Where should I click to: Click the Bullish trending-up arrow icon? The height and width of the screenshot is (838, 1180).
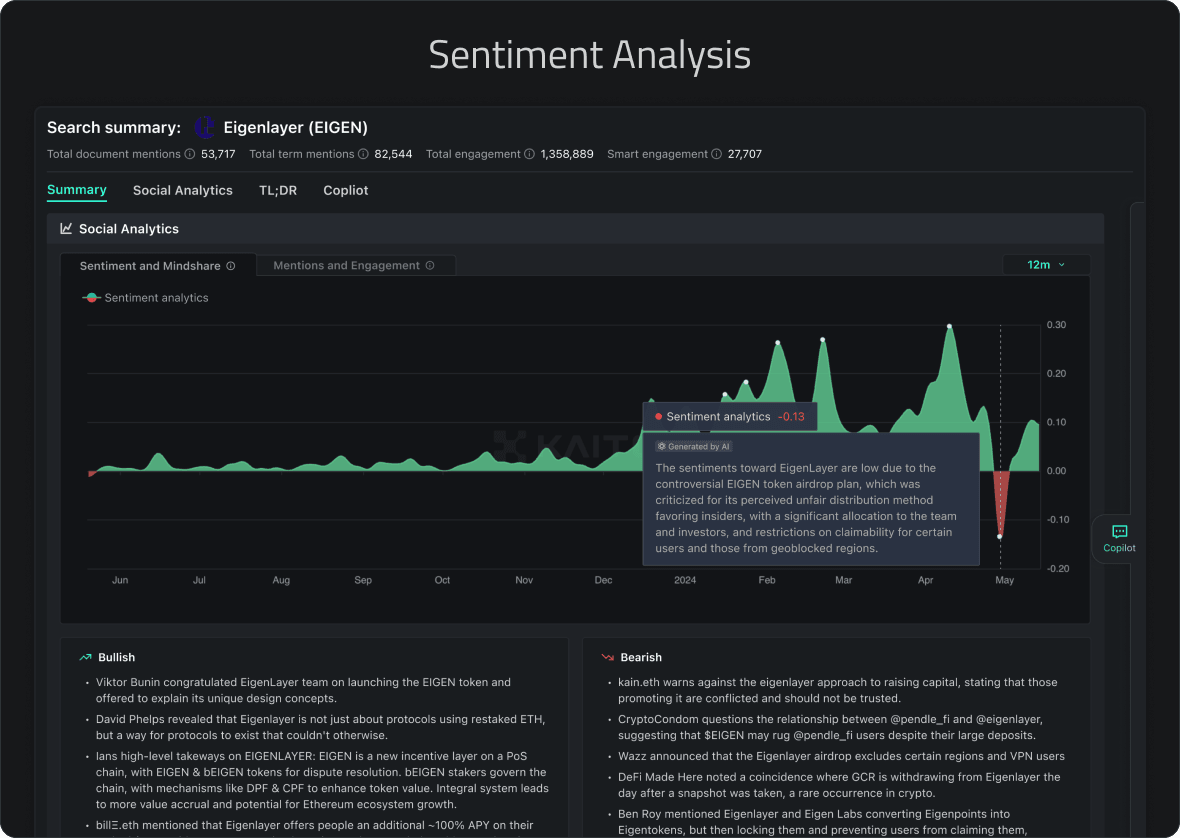tap(85, 657)
